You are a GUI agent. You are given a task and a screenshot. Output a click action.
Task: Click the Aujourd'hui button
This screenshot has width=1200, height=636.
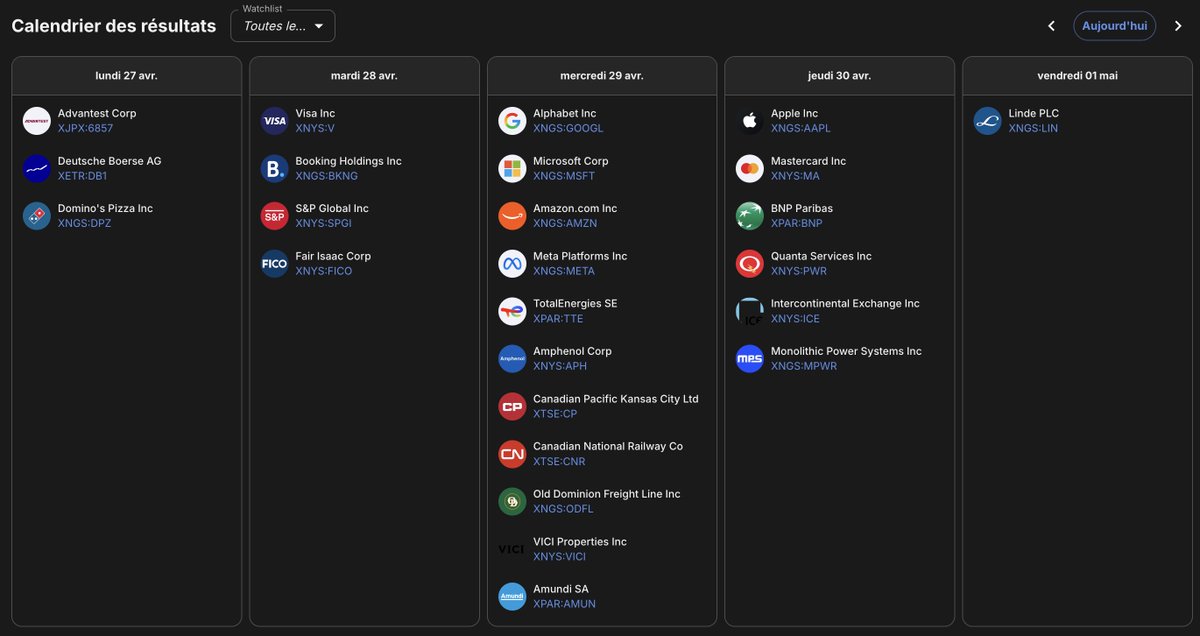coord(1115,26)
